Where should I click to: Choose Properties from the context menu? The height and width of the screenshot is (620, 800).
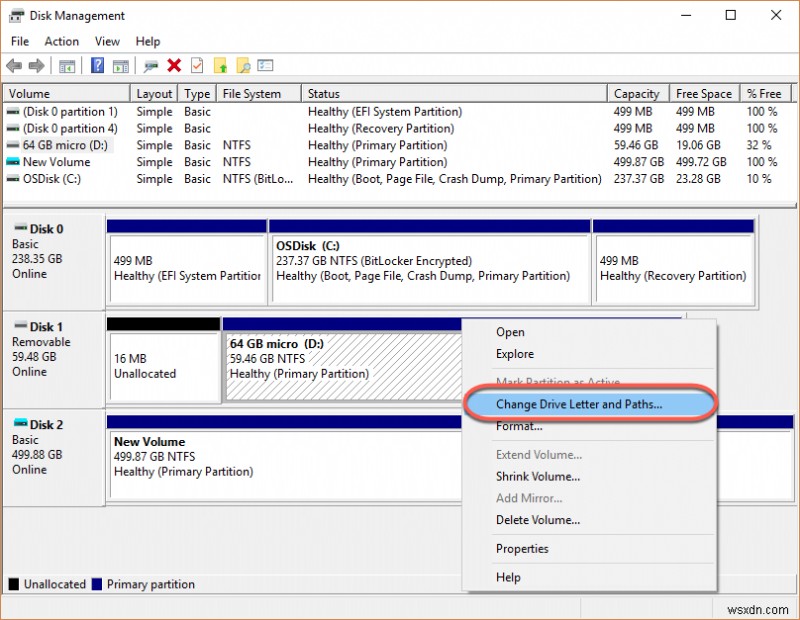pos(589,549)
